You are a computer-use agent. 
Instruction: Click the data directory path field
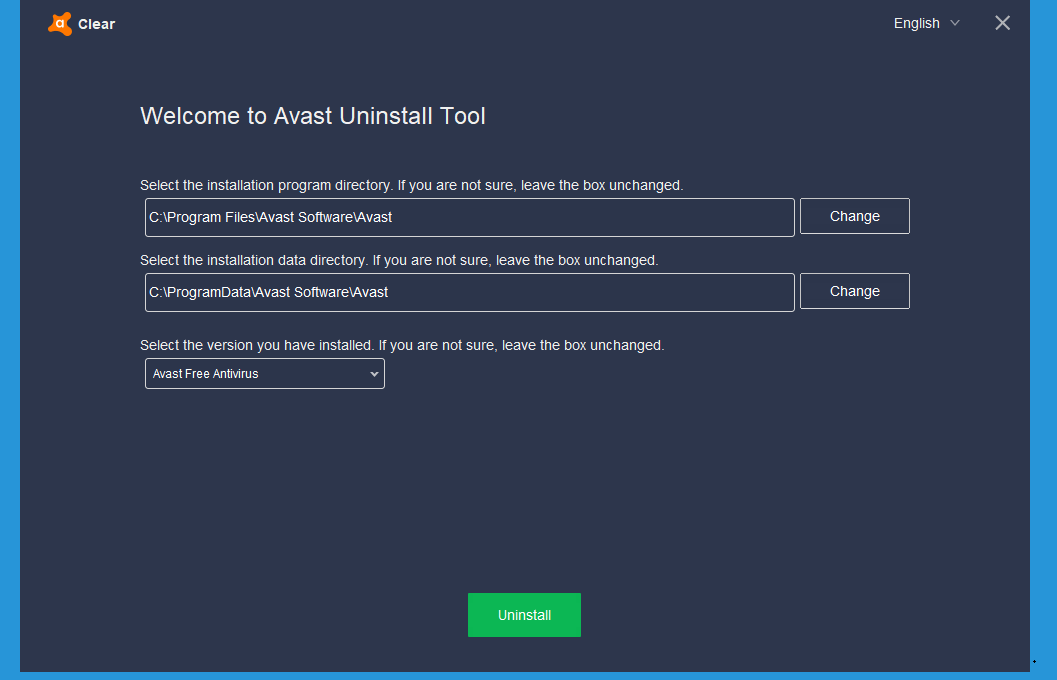469,292
